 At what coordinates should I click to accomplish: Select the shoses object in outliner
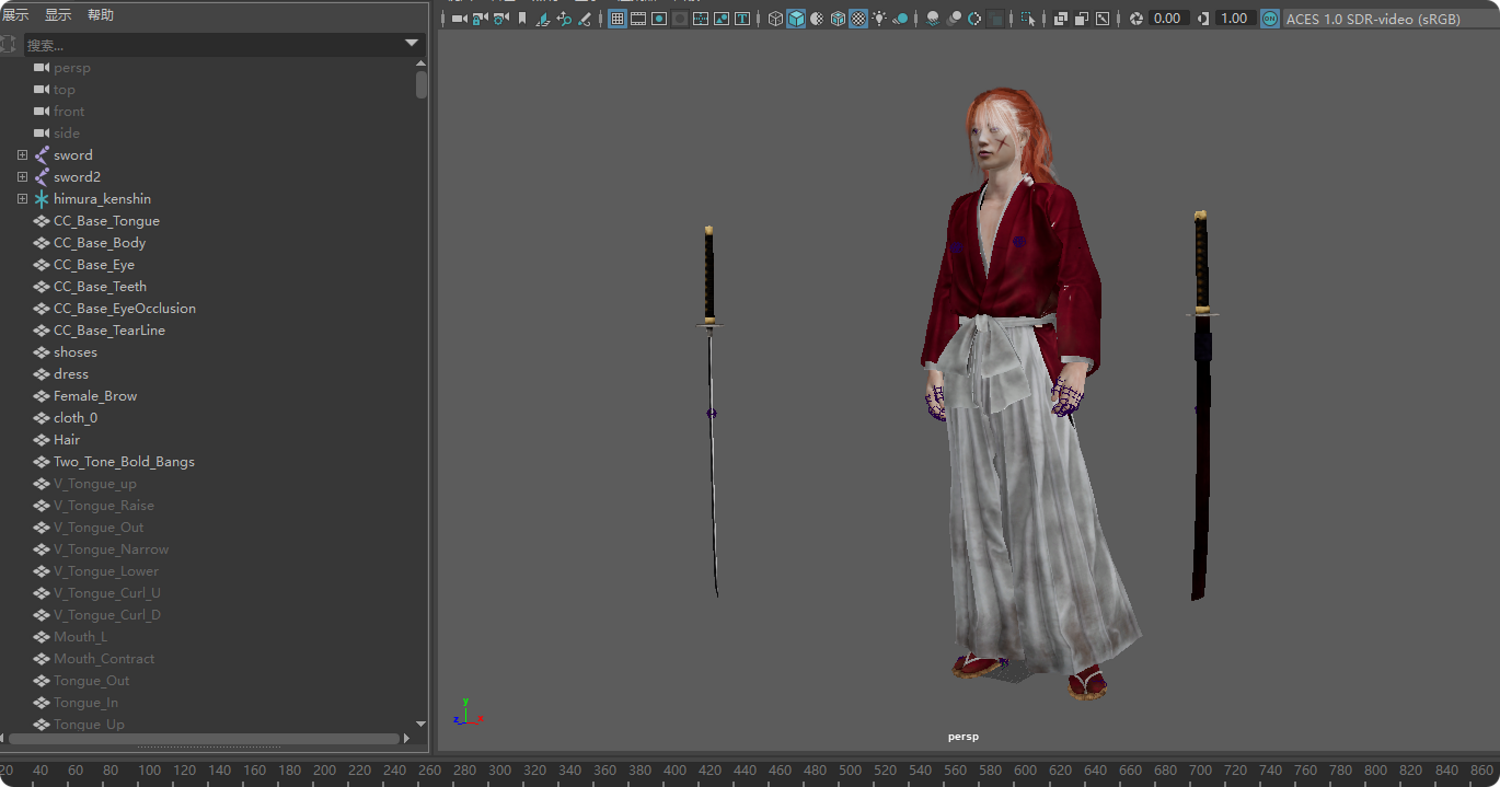pos(75,352)
